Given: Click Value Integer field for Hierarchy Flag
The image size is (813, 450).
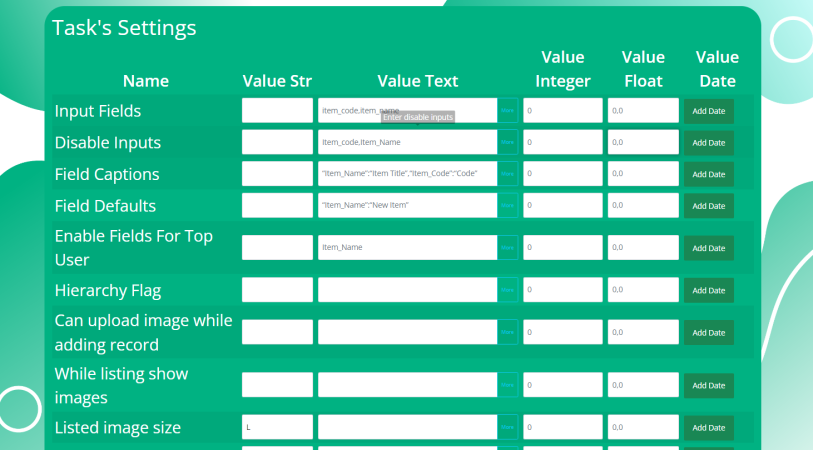Looking at the screenshot, I should (562, 291).
